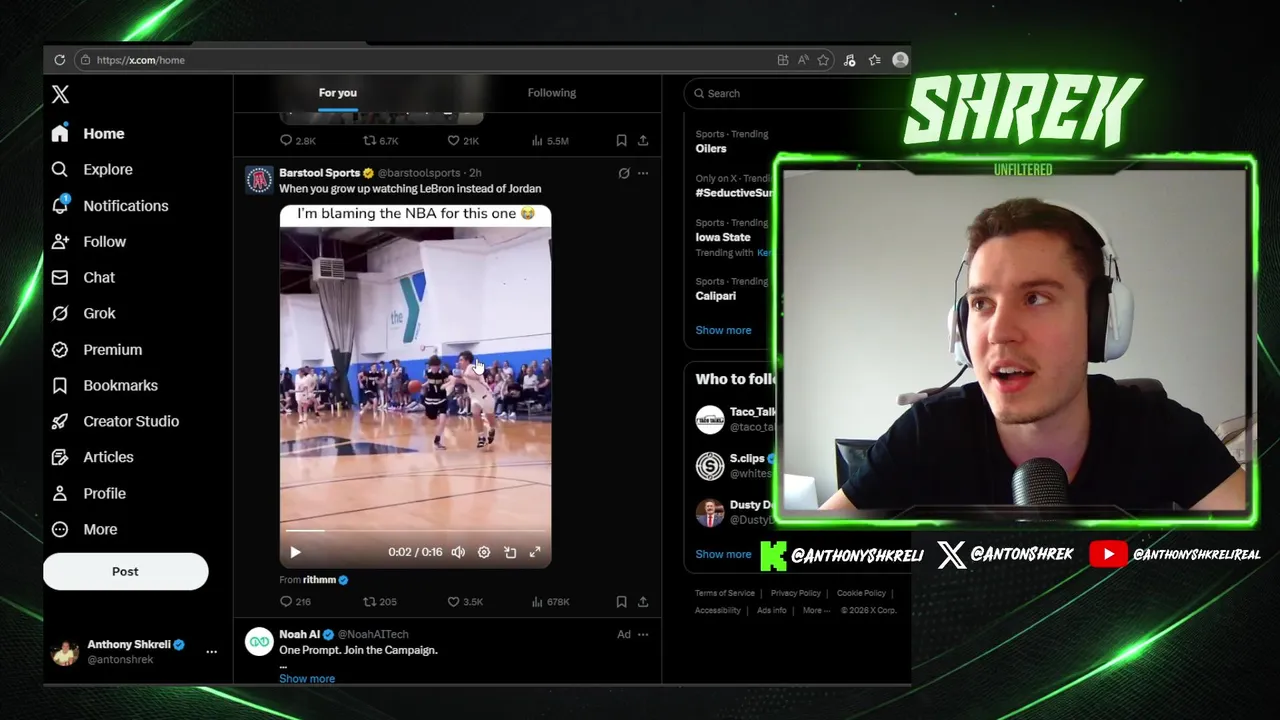Open Terms of Service footer link
Image resolution: width=1280 pixels, height=720 pixels.
coord(725,593)
